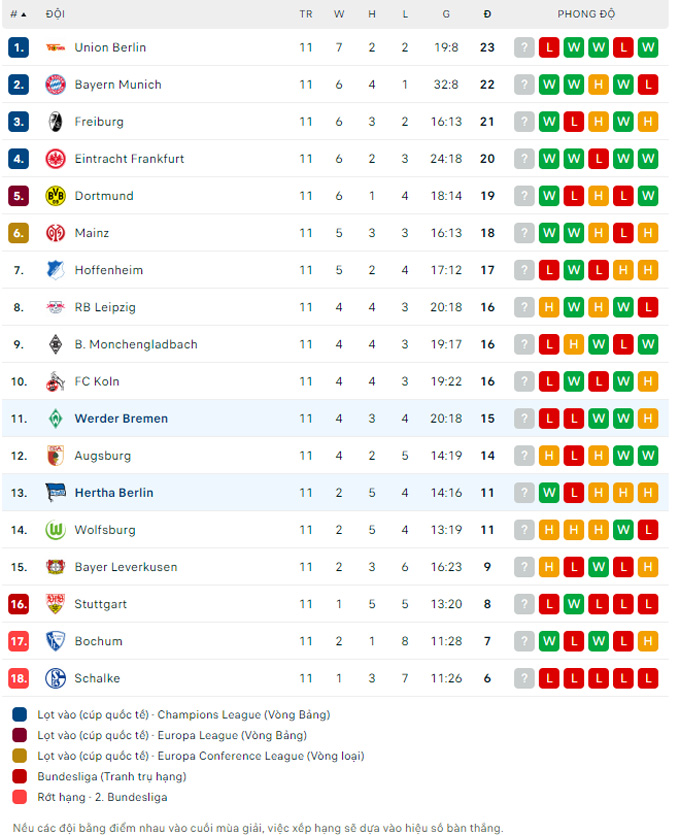Screen dimensions: 680x835
Task: Open the Hertha Berlin team link
Action: [x=114, y=493]
